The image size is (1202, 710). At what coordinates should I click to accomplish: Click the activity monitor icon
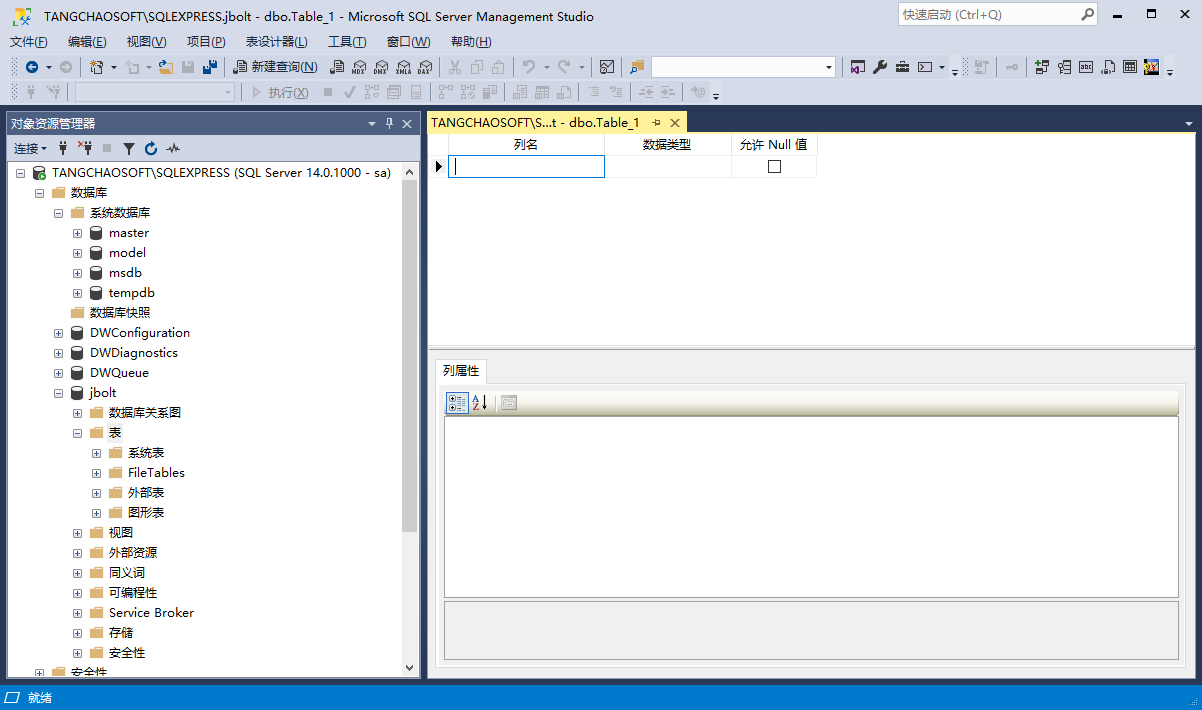tap(606, 67)
